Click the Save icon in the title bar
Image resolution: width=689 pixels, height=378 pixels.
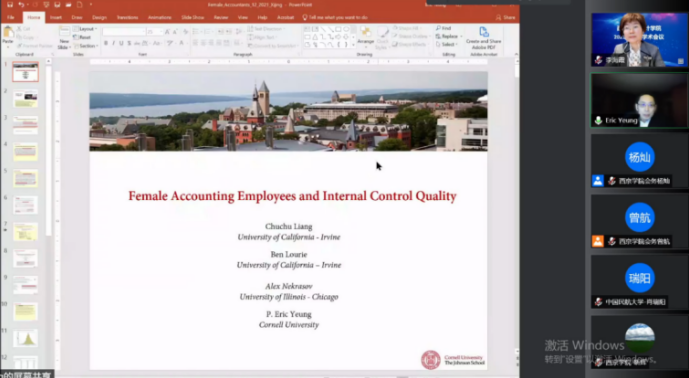[10, 5]
